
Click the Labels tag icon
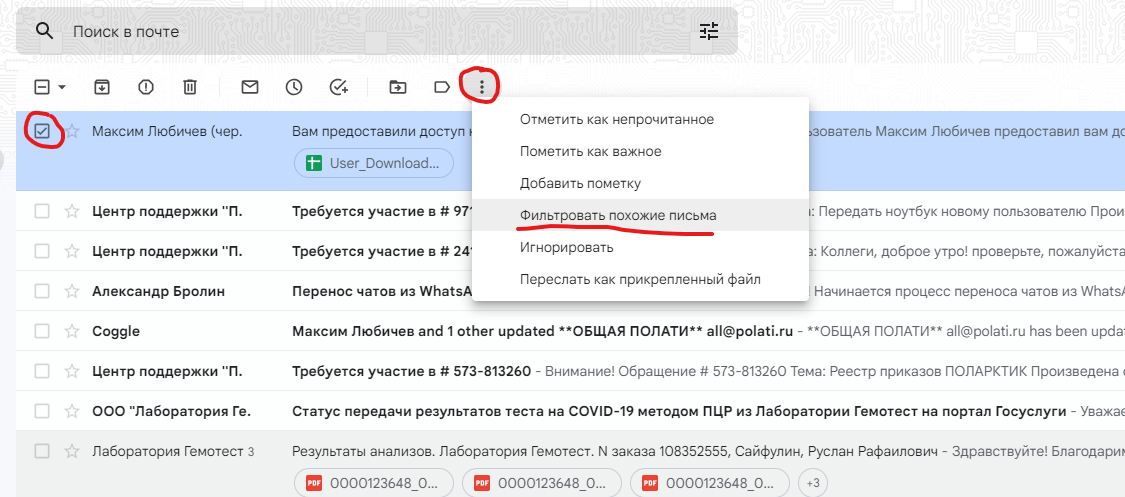pyautogui.click(x=442, y=87)
